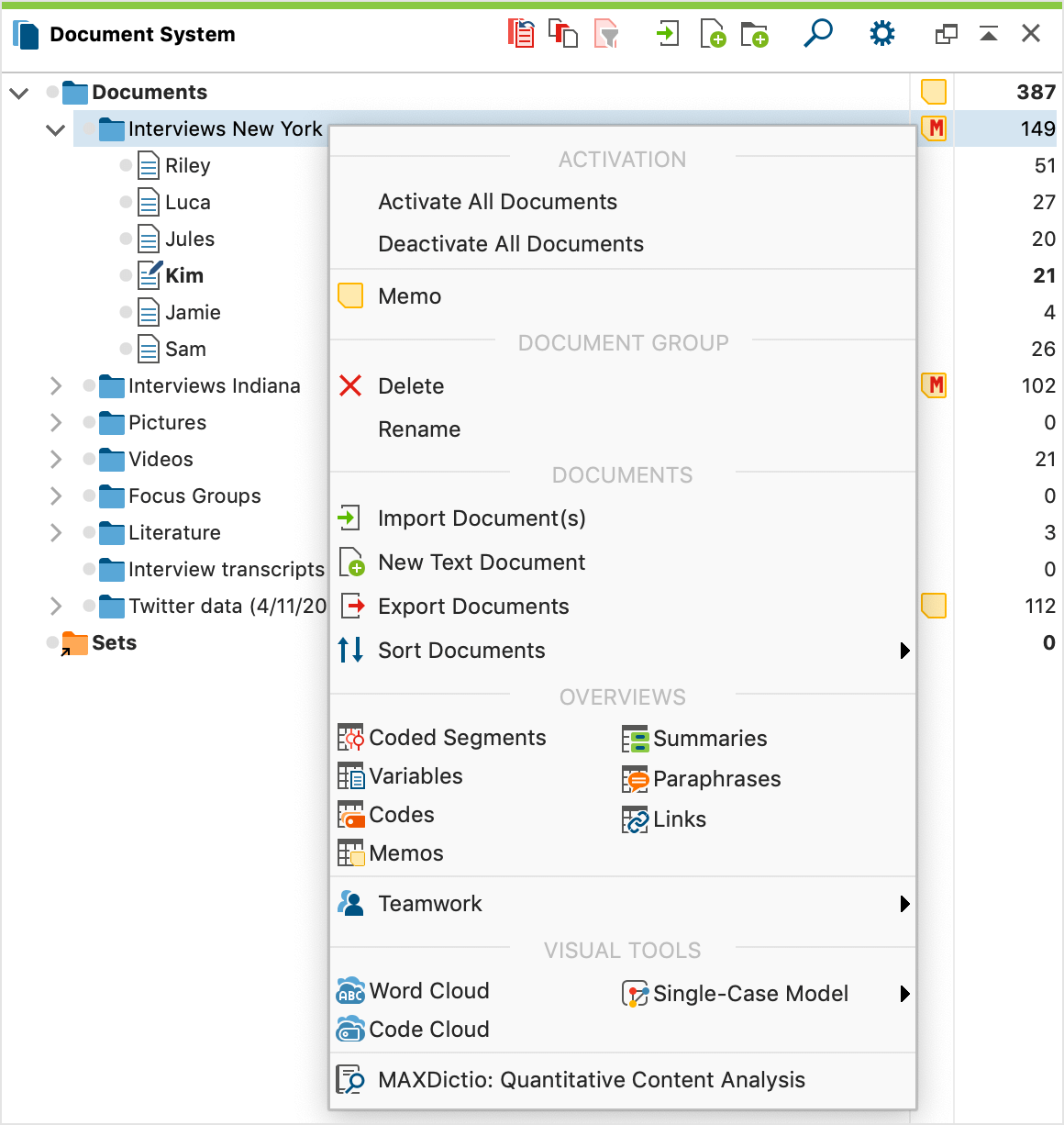Collapse Interviews New York group
The width and height of the screenshot is (1064, 1125).
point(56,129)
